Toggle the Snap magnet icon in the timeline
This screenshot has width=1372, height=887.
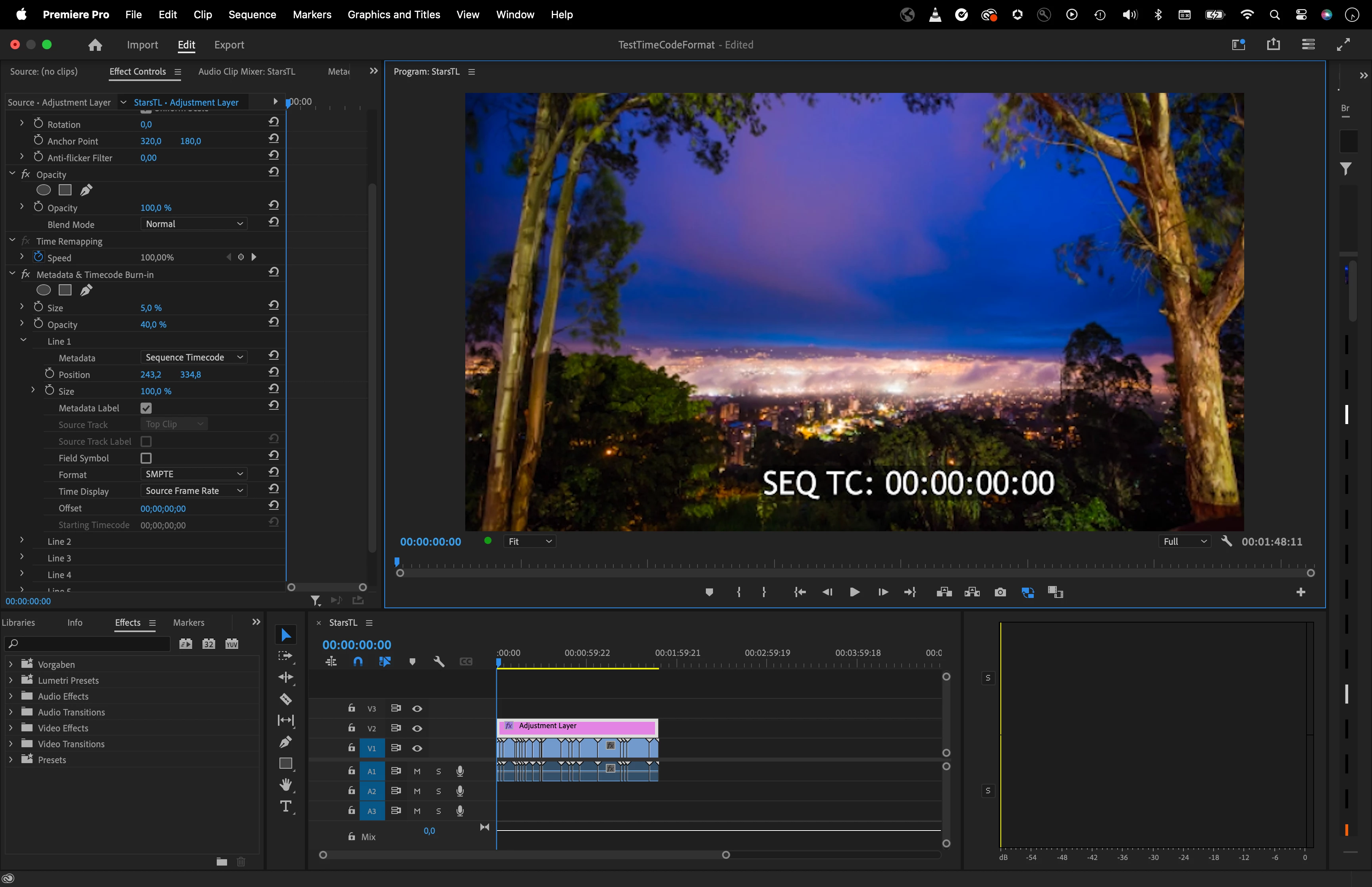(358, 662)
